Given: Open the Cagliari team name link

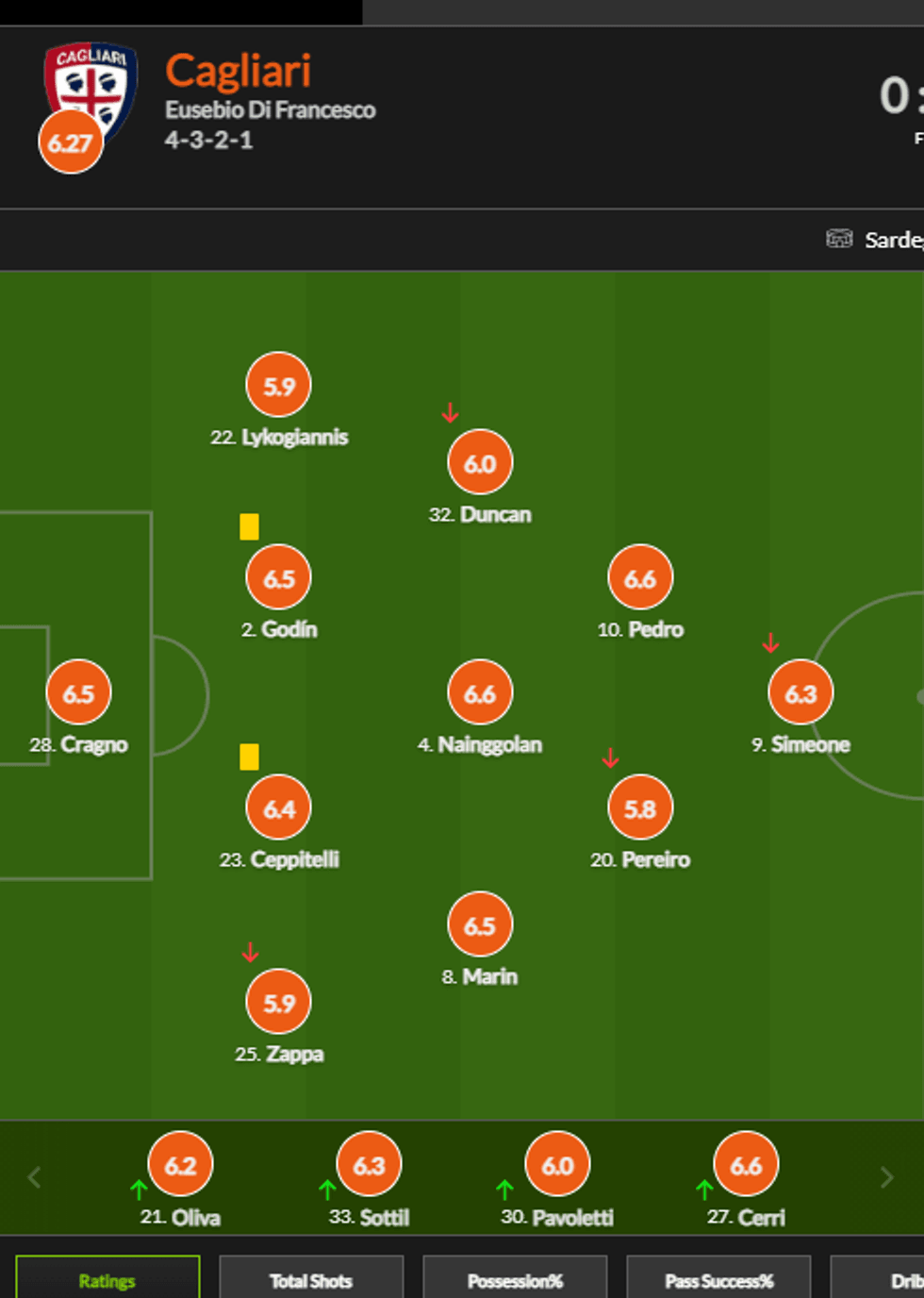Looking at the screenshot, I should click(x=238, y=72).
